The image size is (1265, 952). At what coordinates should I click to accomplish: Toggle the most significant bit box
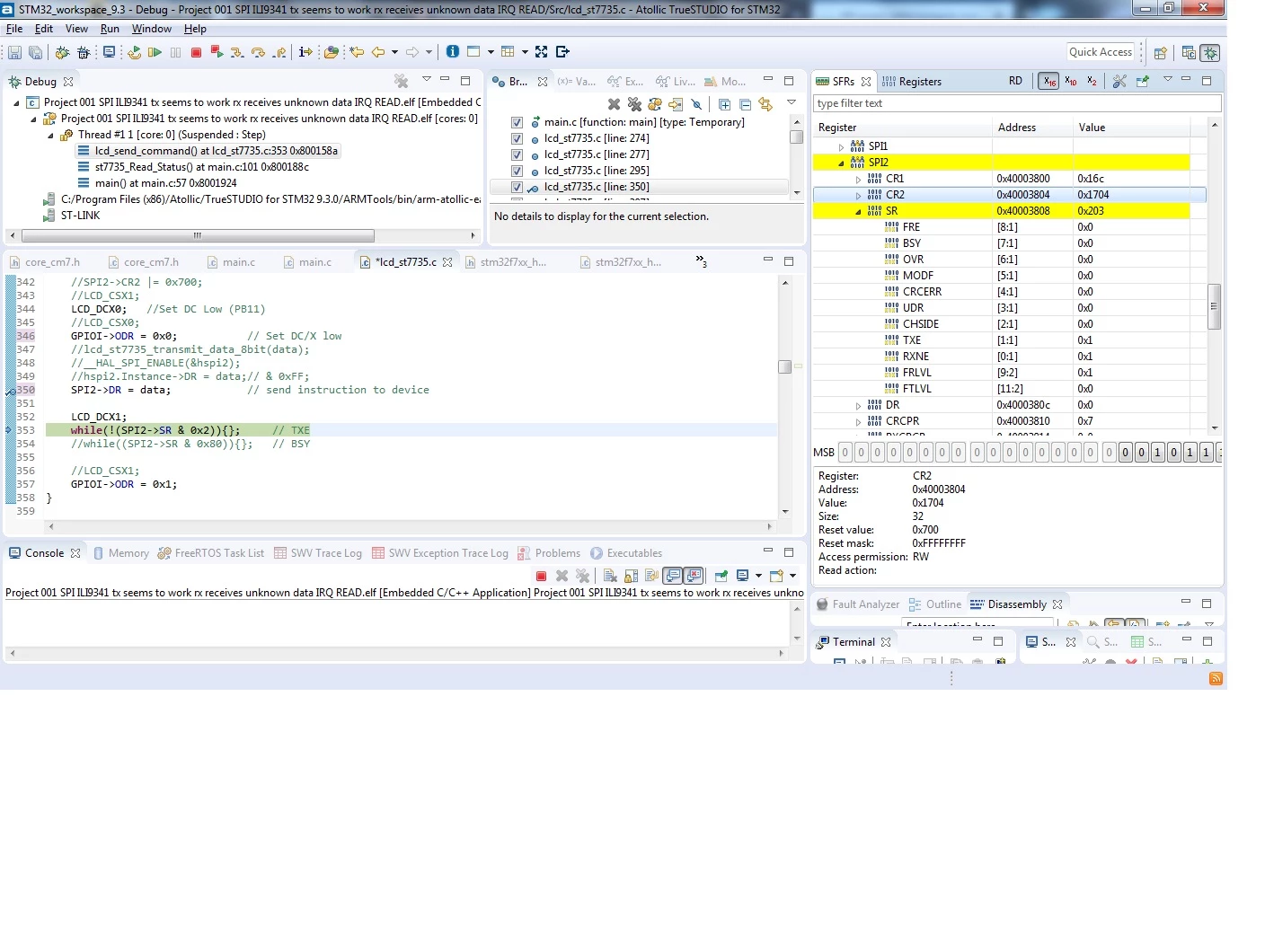coord(845,453)
